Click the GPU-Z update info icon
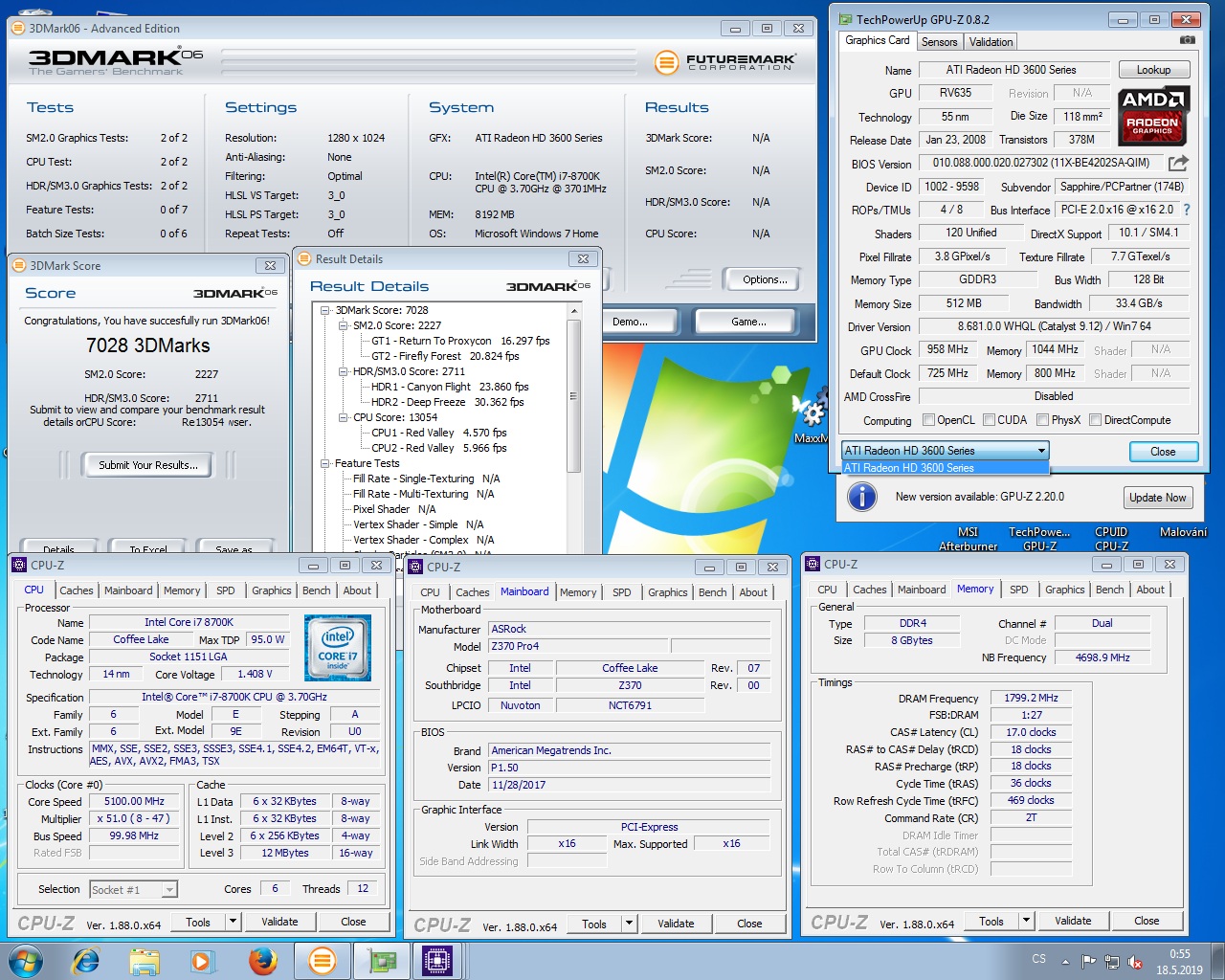The height and width of the screenshot is (980, 1225). pyautogui.click(x=862, y=497)
